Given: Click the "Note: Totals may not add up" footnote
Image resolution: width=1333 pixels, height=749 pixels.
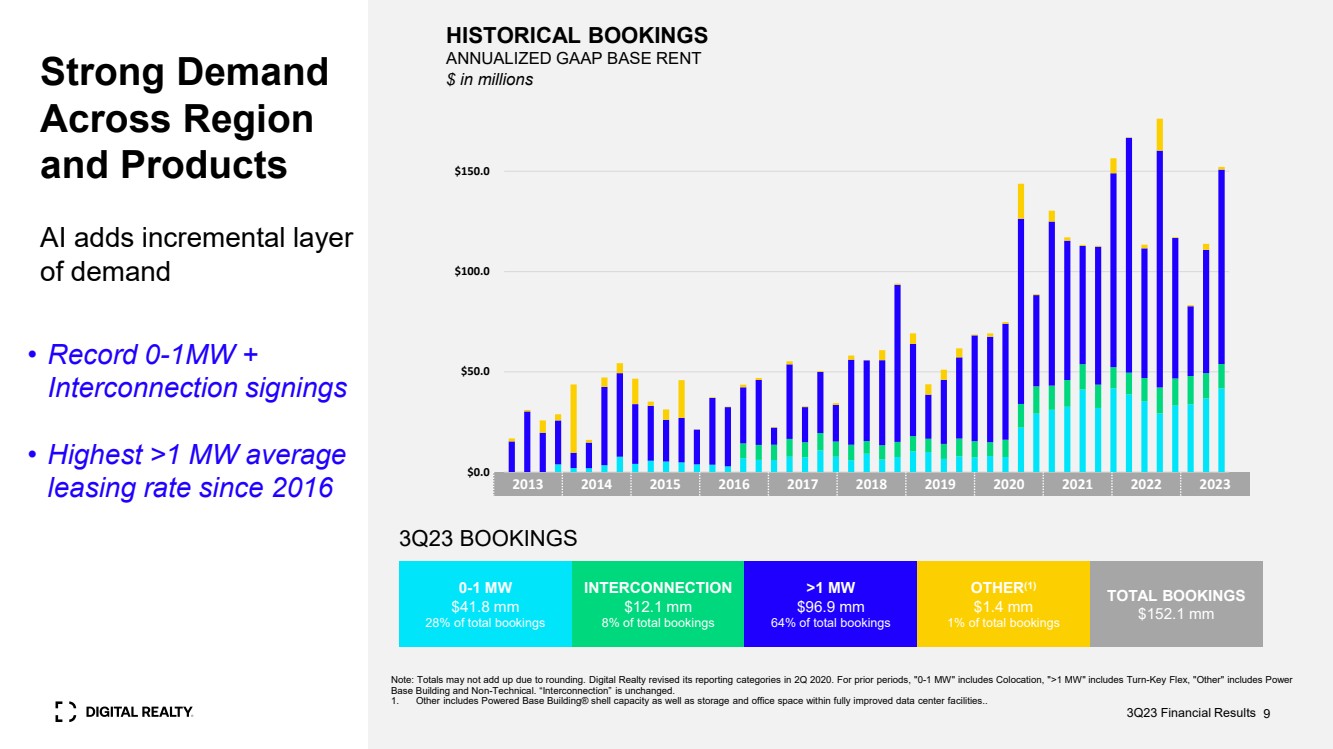Looking at the screenshot, I should [x=841, y=685].
